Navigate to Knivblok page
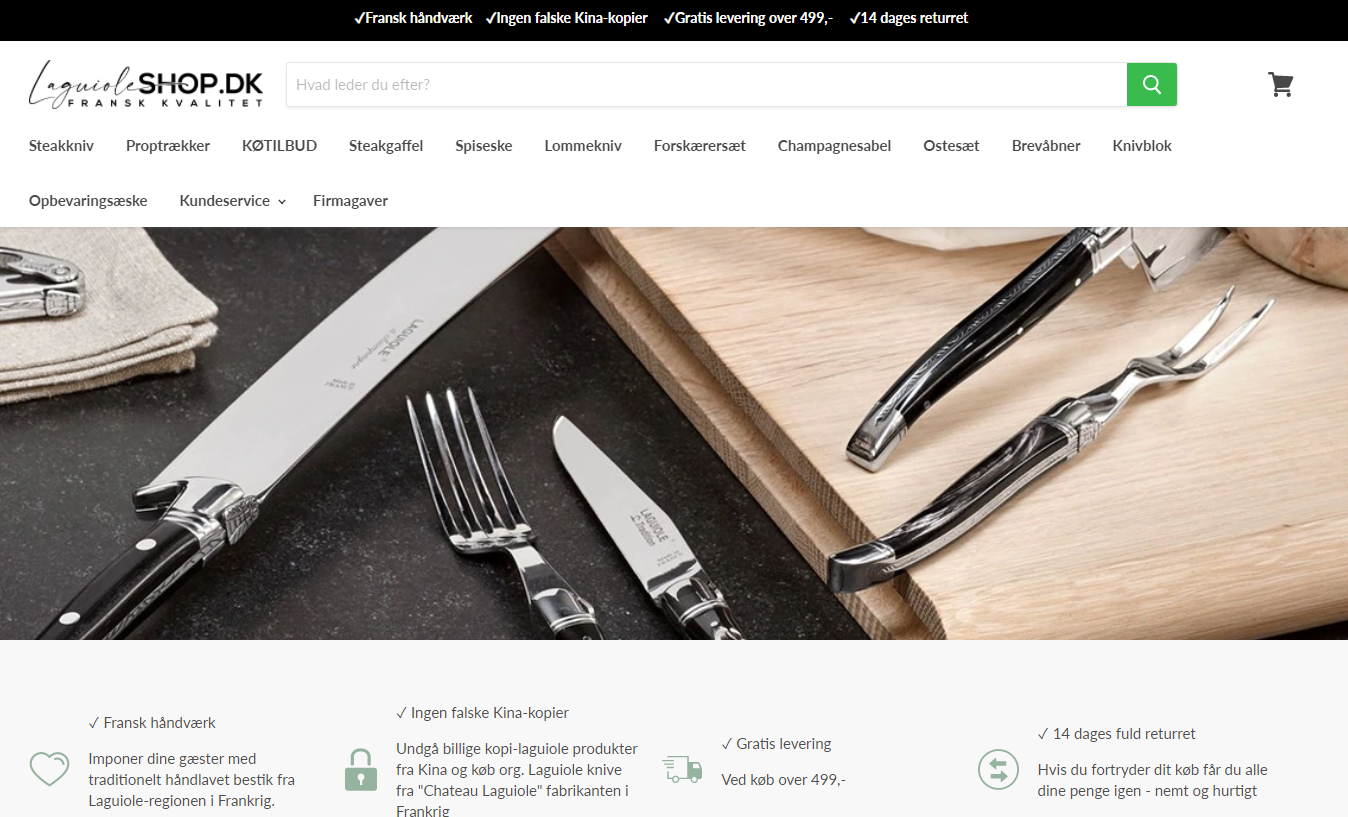This screenshot has height=817, width=1348. [x=1142, y=146]
